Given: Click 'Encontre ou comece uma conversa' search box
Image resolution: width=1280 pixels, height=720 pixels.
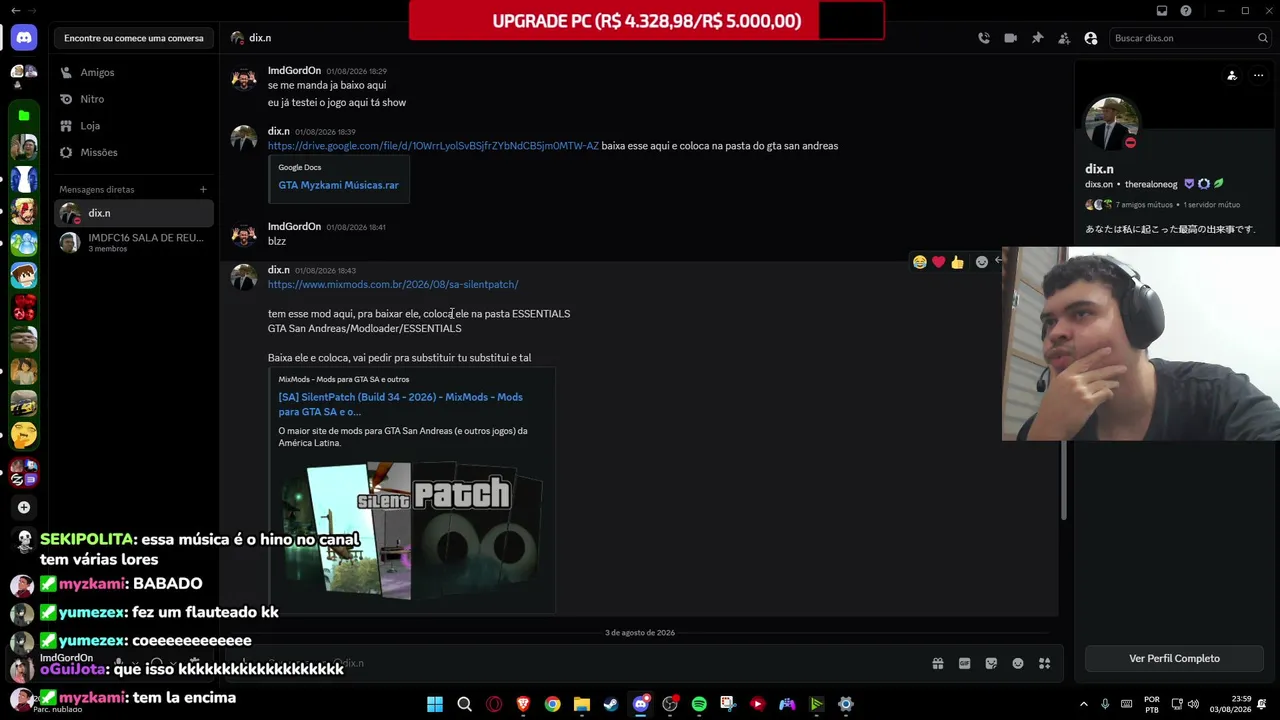Looking at the screenshot, I should click(134, 38).
